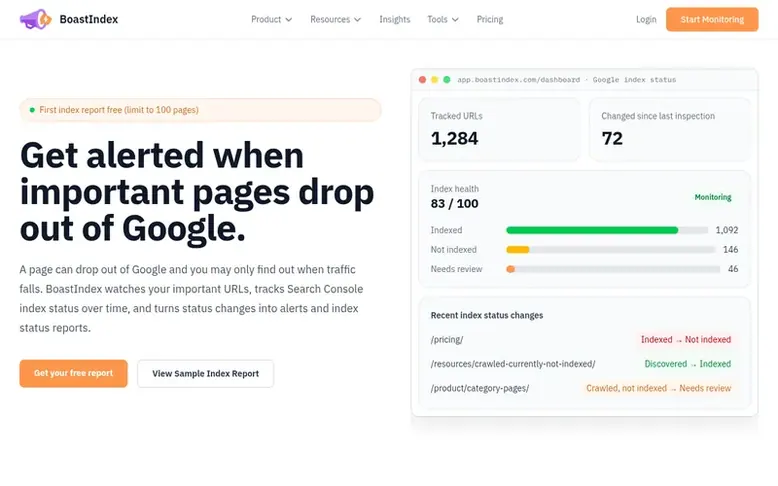Click the BoastIndex megaphone logo icon
778x486 pixels.
pyautogui.click(x=35, y=19)
